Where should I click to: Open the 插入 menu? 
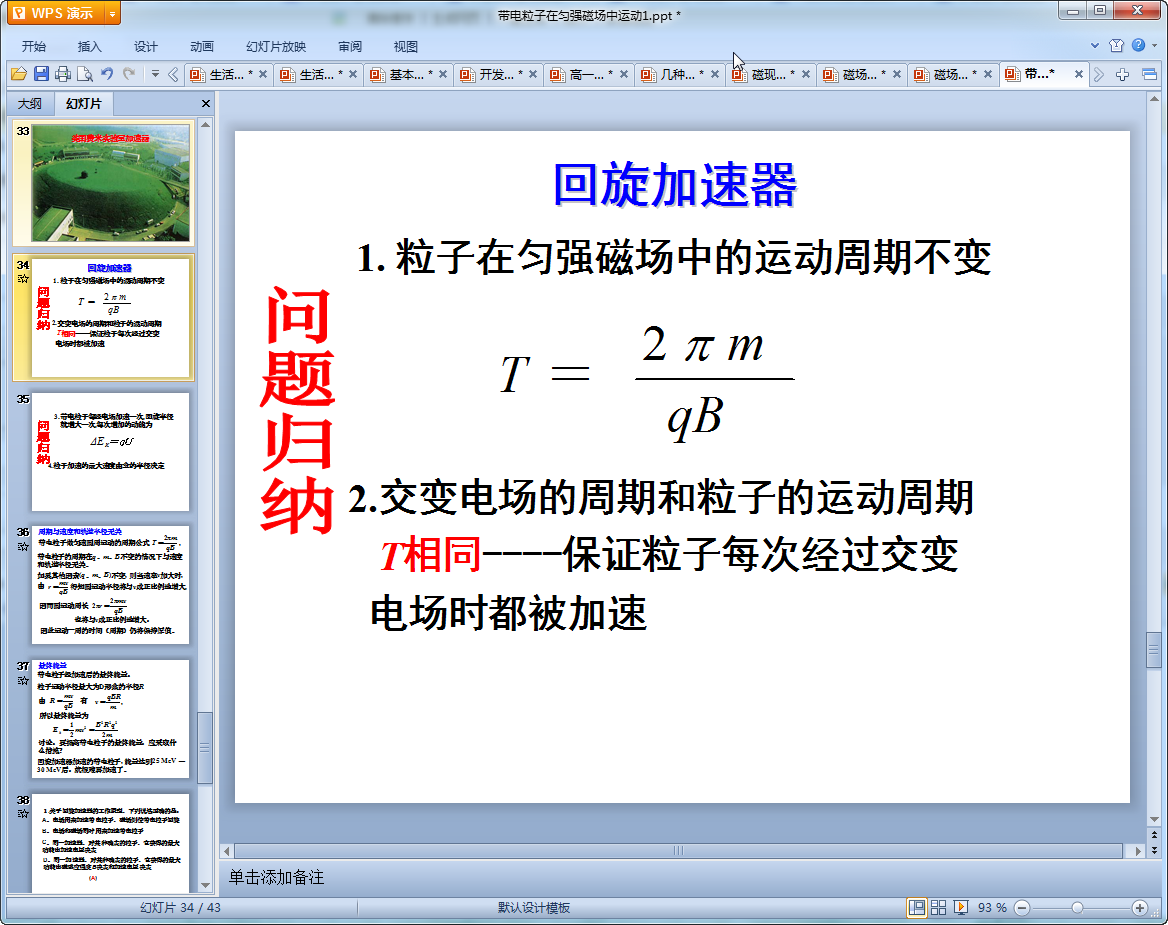pyautogui.click(x=89, y=46)
